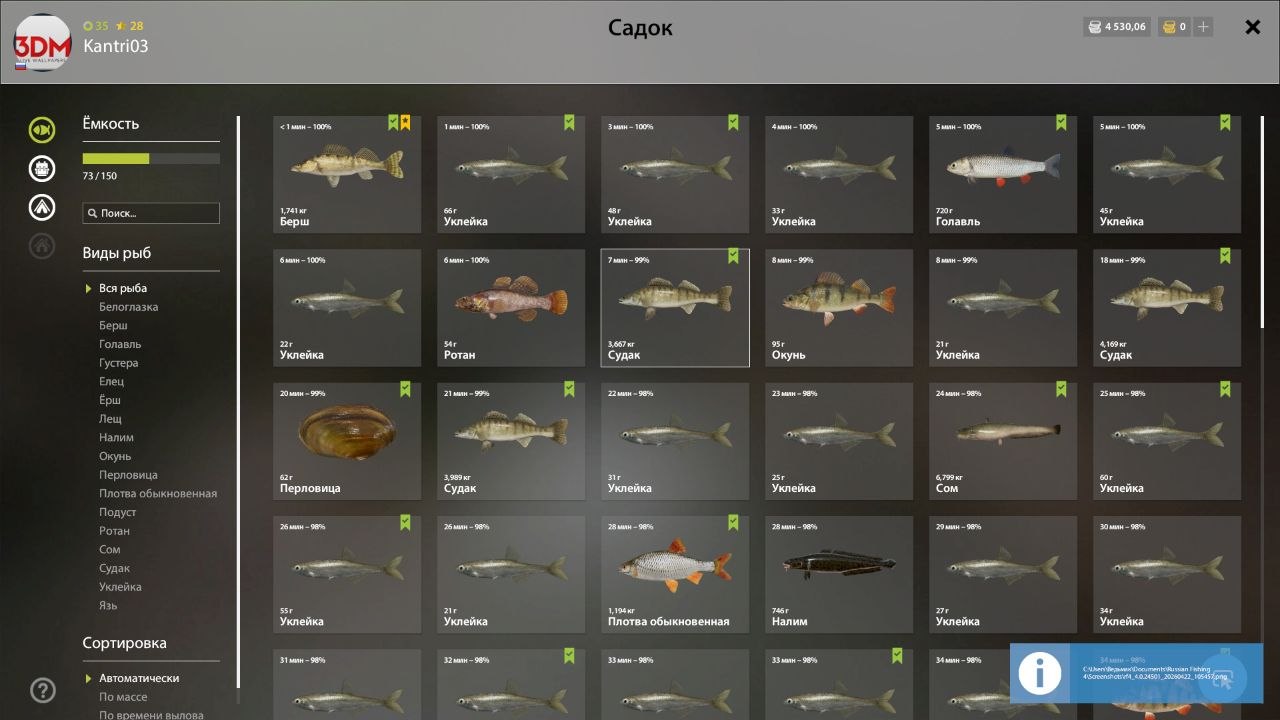Open the fish keepnet sidebar icon
Screen dimensions: 1280x720
click(42, 130)
